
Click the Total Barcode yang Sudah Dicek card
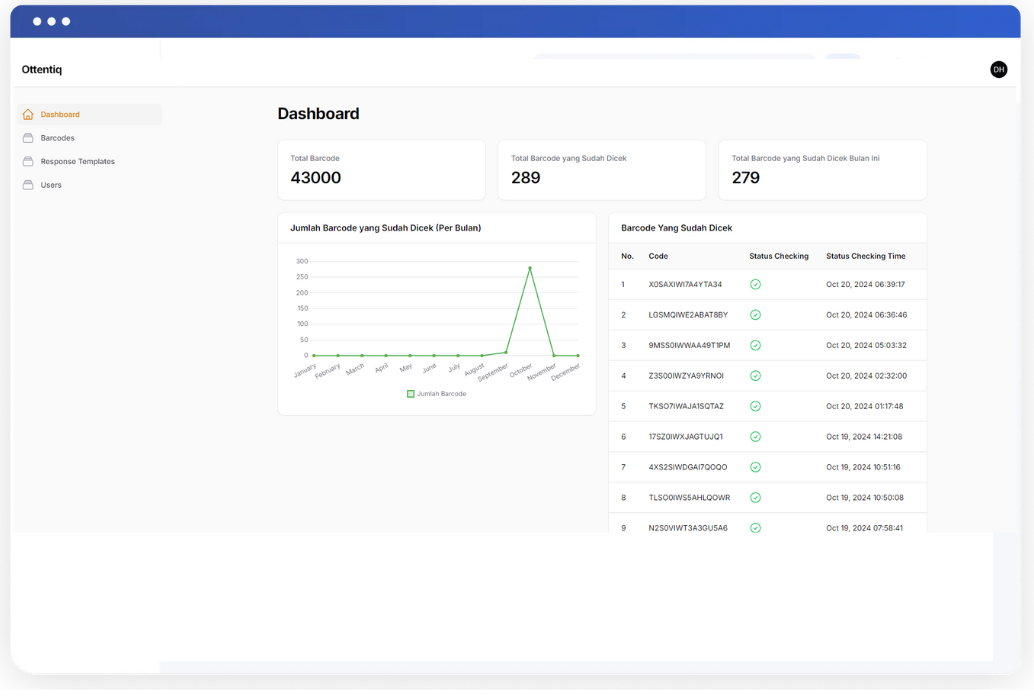tap(601, 170)
